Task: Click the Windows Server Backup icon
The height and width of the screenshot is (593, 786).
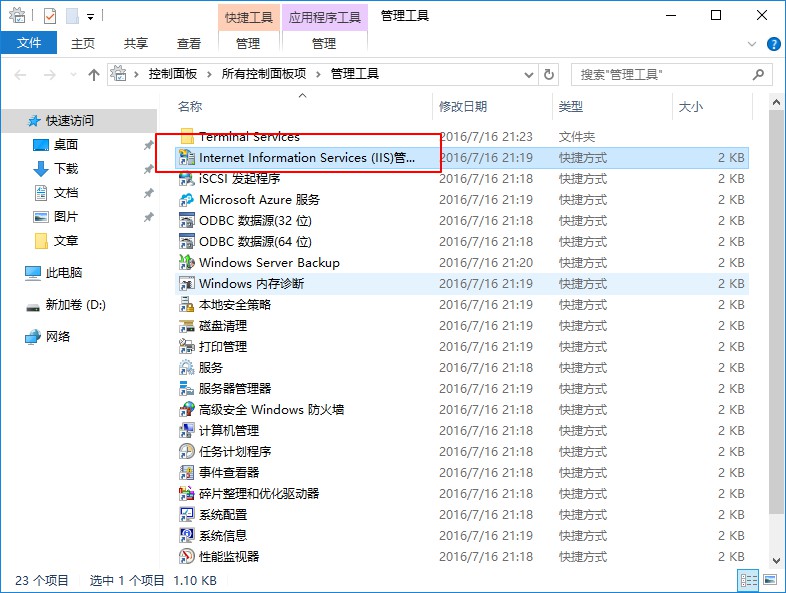Action: (x=187, y=263)
